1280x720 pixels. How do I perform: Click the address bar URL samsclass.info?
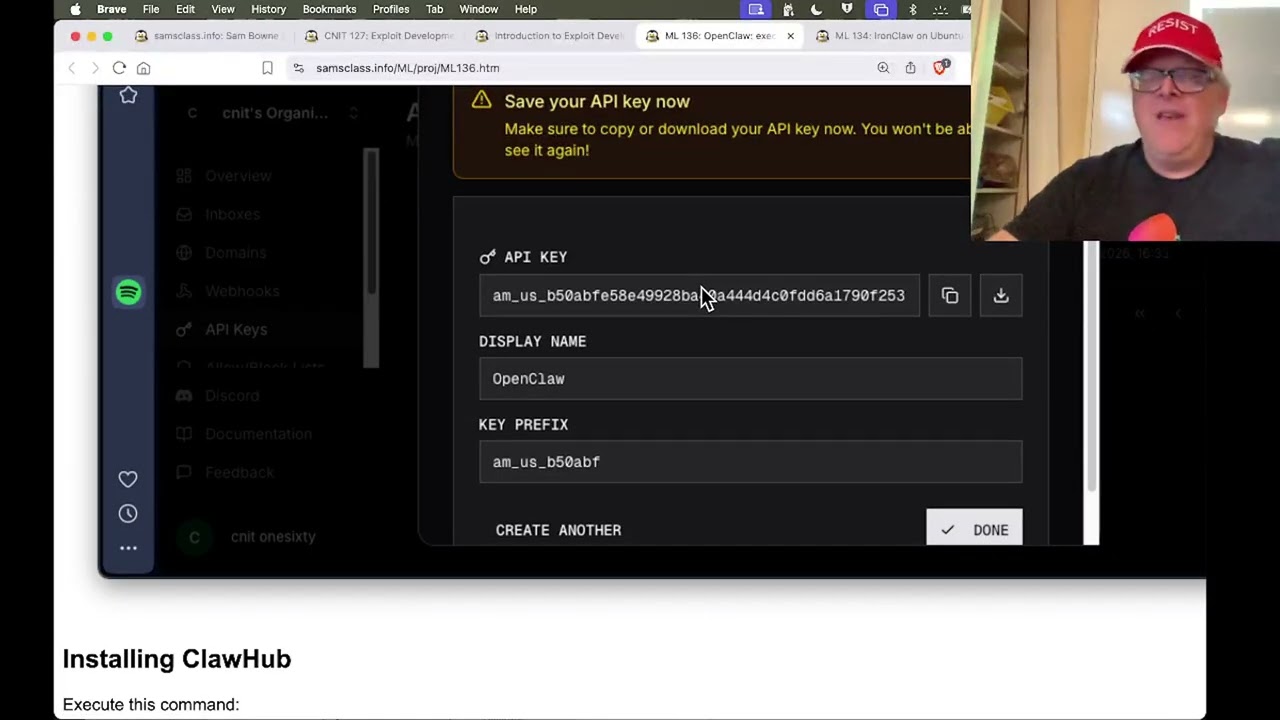tap(408, 68)
